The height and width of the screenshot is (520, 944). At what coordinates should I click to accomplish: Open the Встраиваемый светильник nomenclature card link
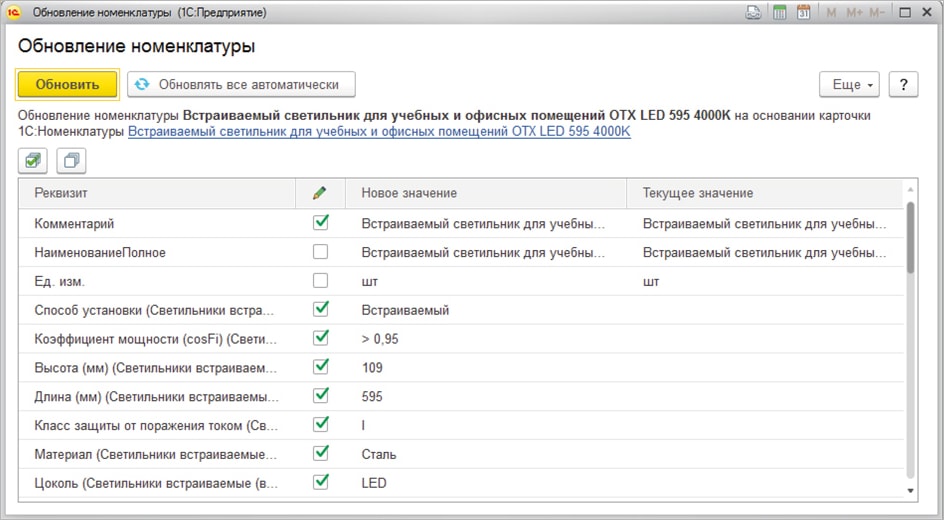click(379, 131)
